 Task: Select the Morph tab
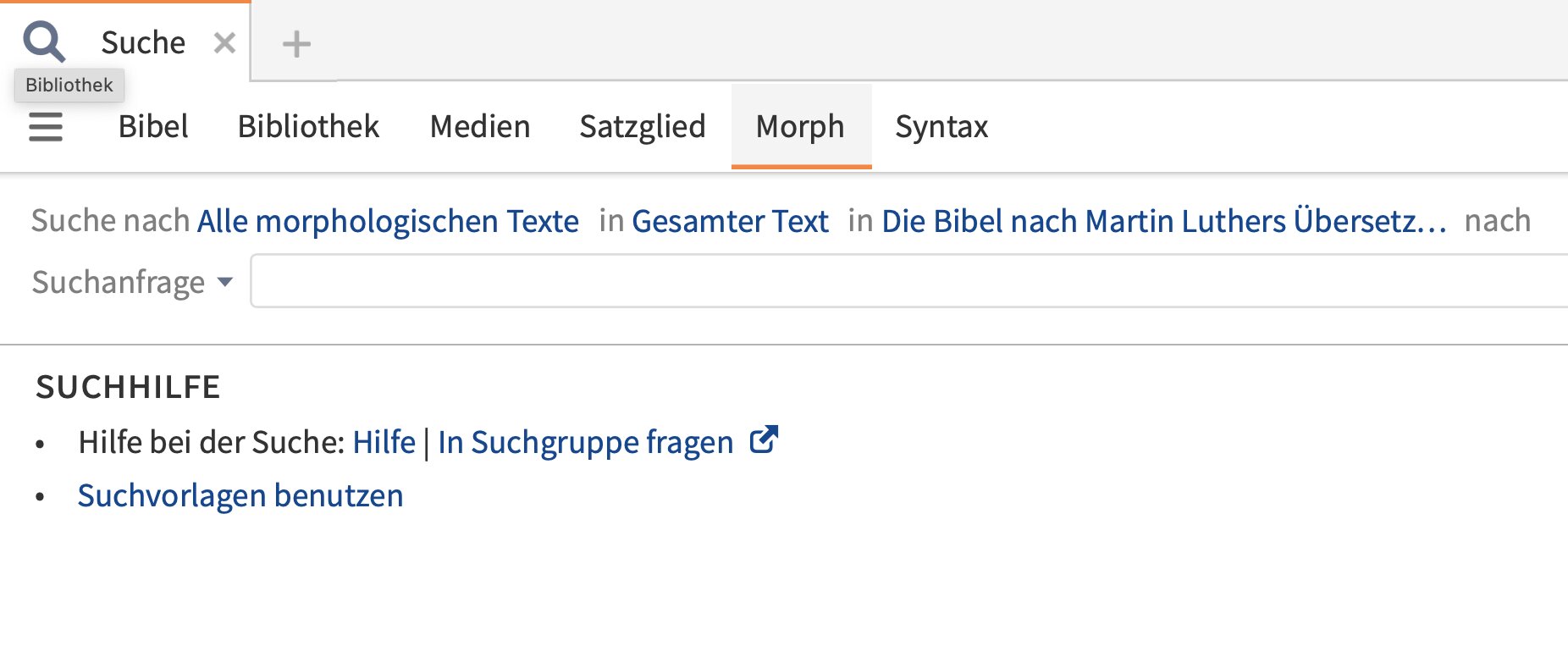click(x=801, y=127)
